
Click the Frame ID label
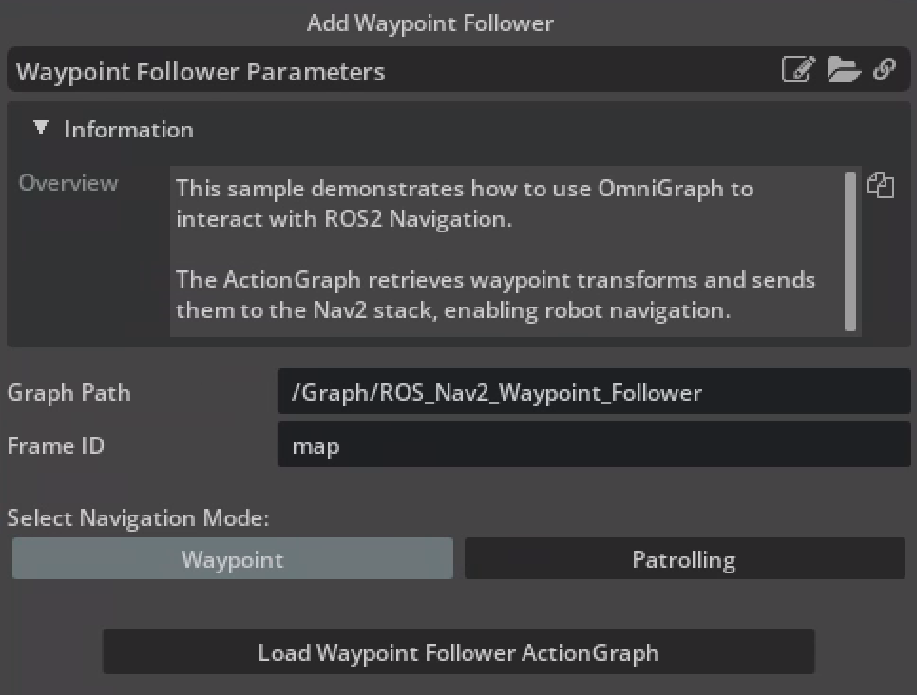click(x=56, y=446)
